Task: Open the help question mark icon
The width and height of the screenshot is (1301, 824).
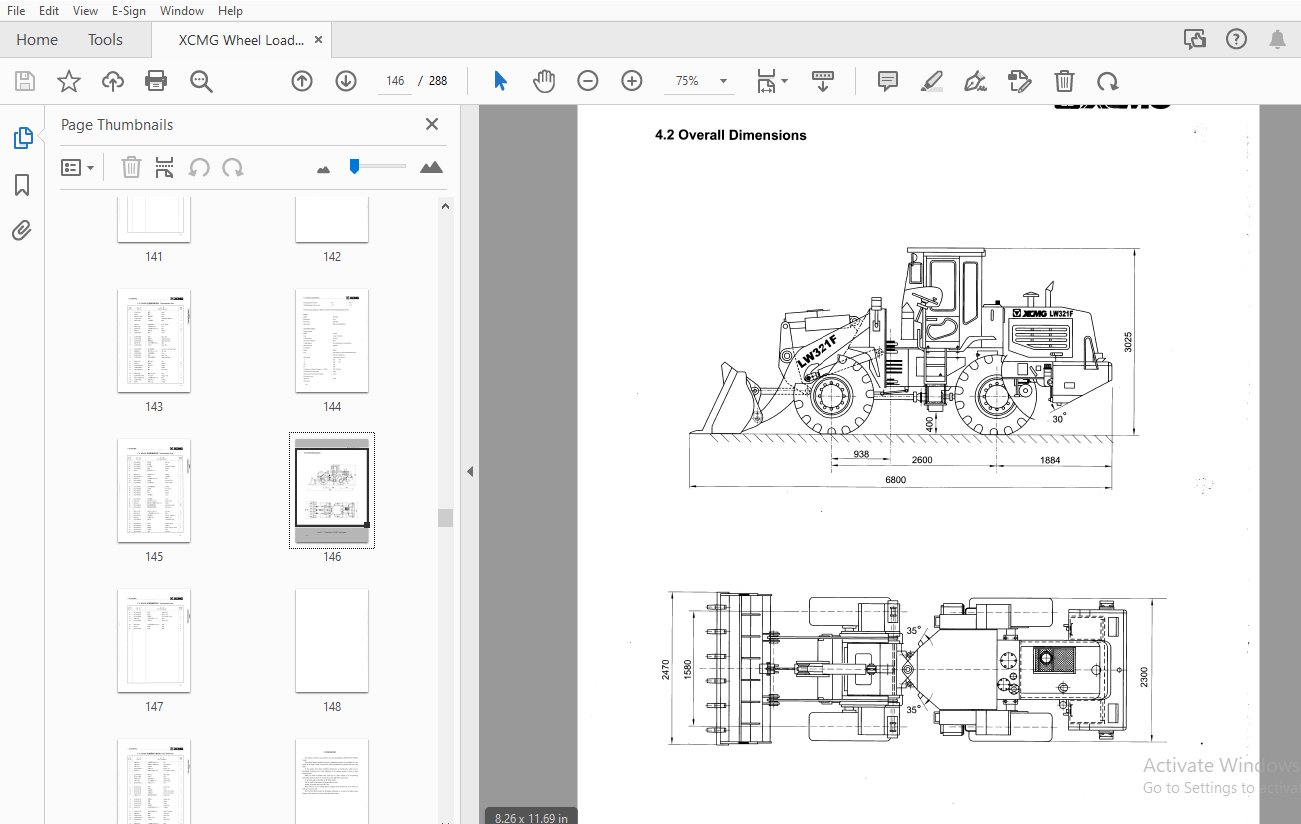Action: (x=1237, y=40)
